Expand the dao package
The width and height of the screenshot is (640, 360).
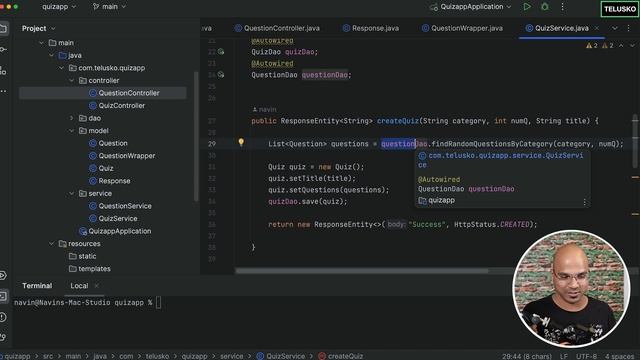tap(71, 118)
